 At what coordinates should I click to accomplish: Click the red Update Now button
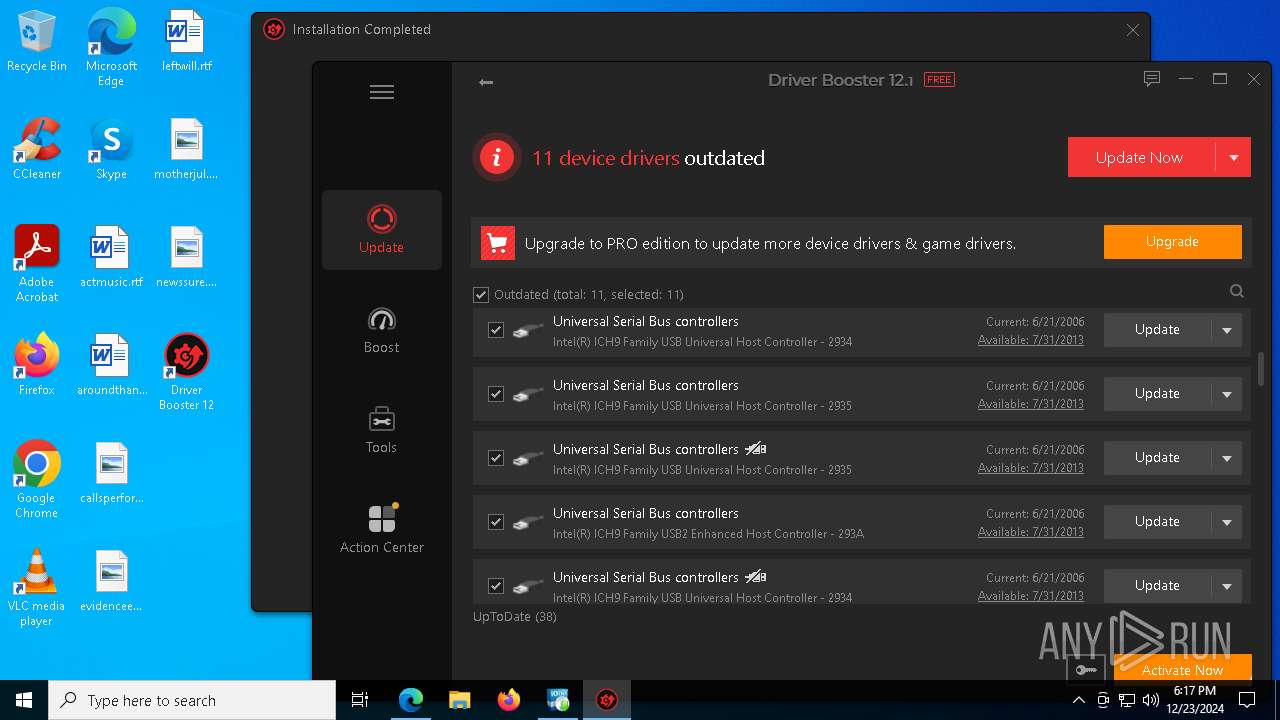click(1141, 157)
